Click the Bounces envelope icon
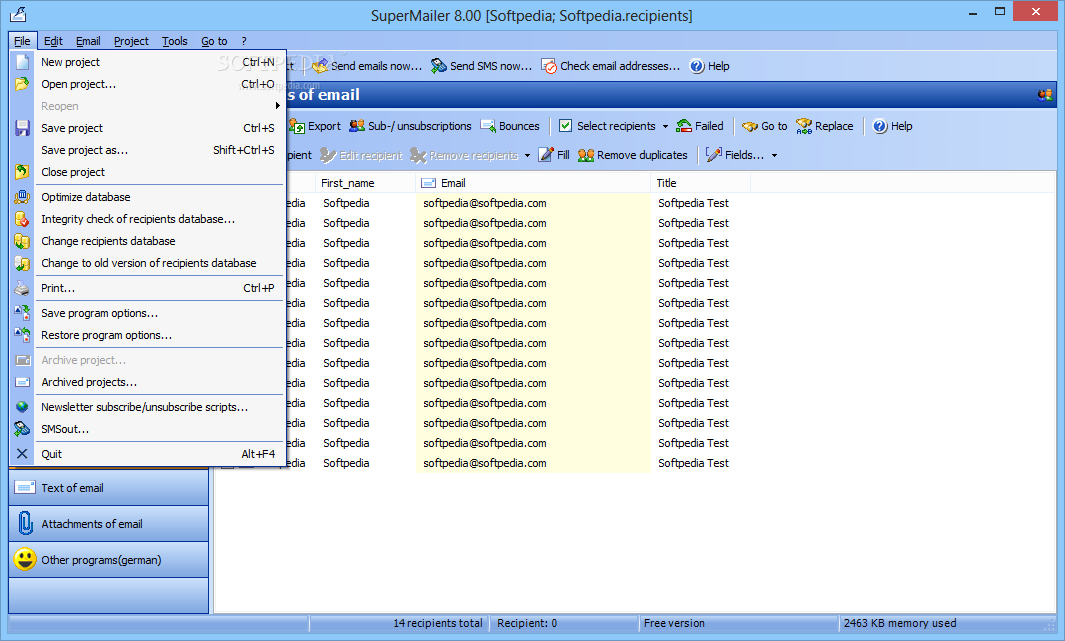The width and height of the screenshot is (1065, 641). [x=488, y=126]
